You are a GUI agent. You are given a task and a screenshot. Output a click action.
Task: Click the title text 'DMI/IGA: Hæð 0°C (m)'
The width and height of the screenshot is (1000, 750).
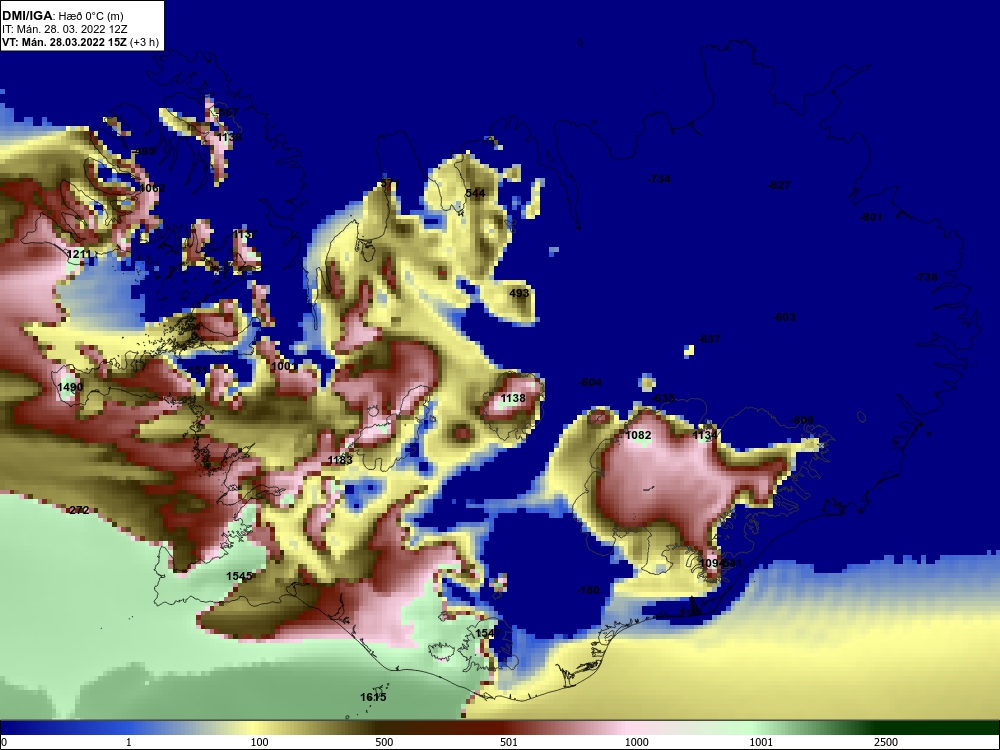[x=62, y=16]
